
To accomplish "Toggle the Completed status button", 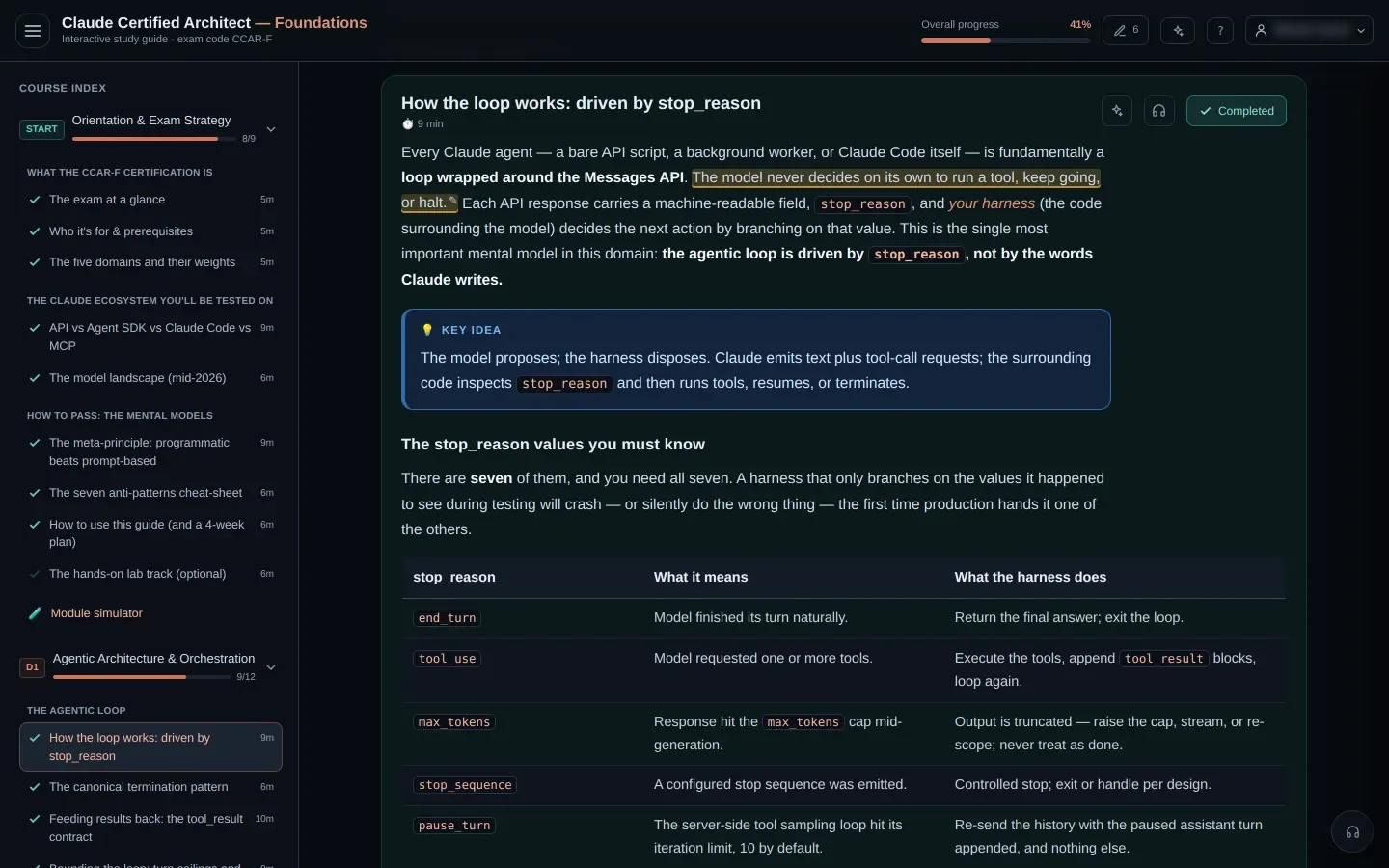I will (1237, 111).
